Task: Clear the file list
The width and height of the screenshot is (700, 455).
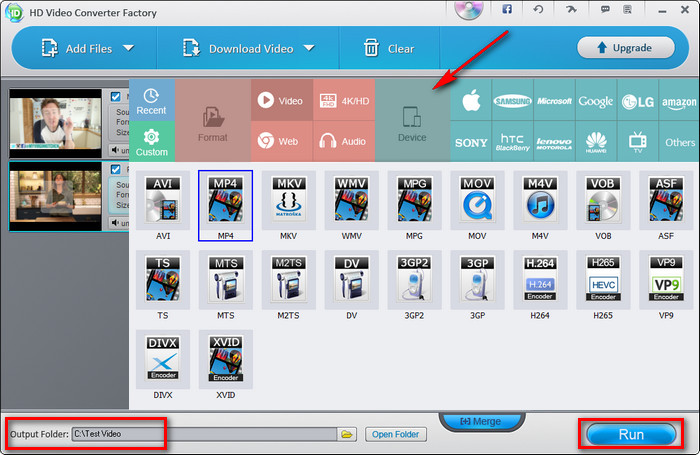Action: click(x=389, y=48)
